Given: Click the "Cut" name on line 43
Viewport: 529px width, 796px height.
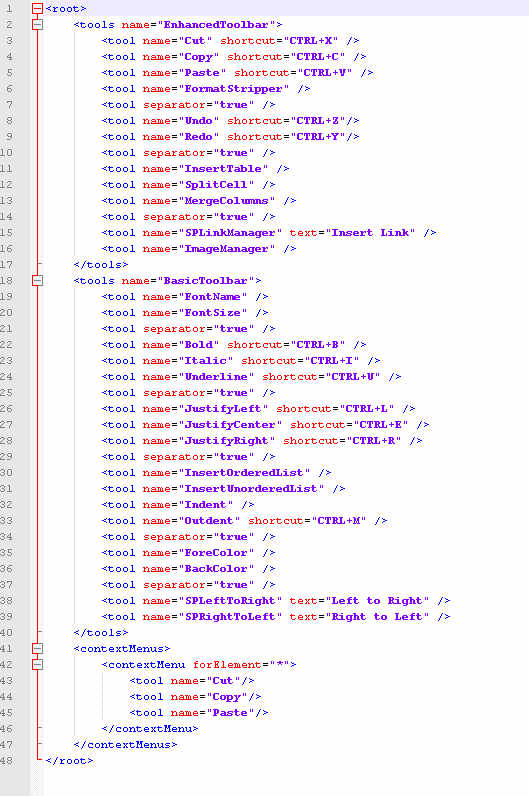Looking at the screenshot, I should 223,680.
